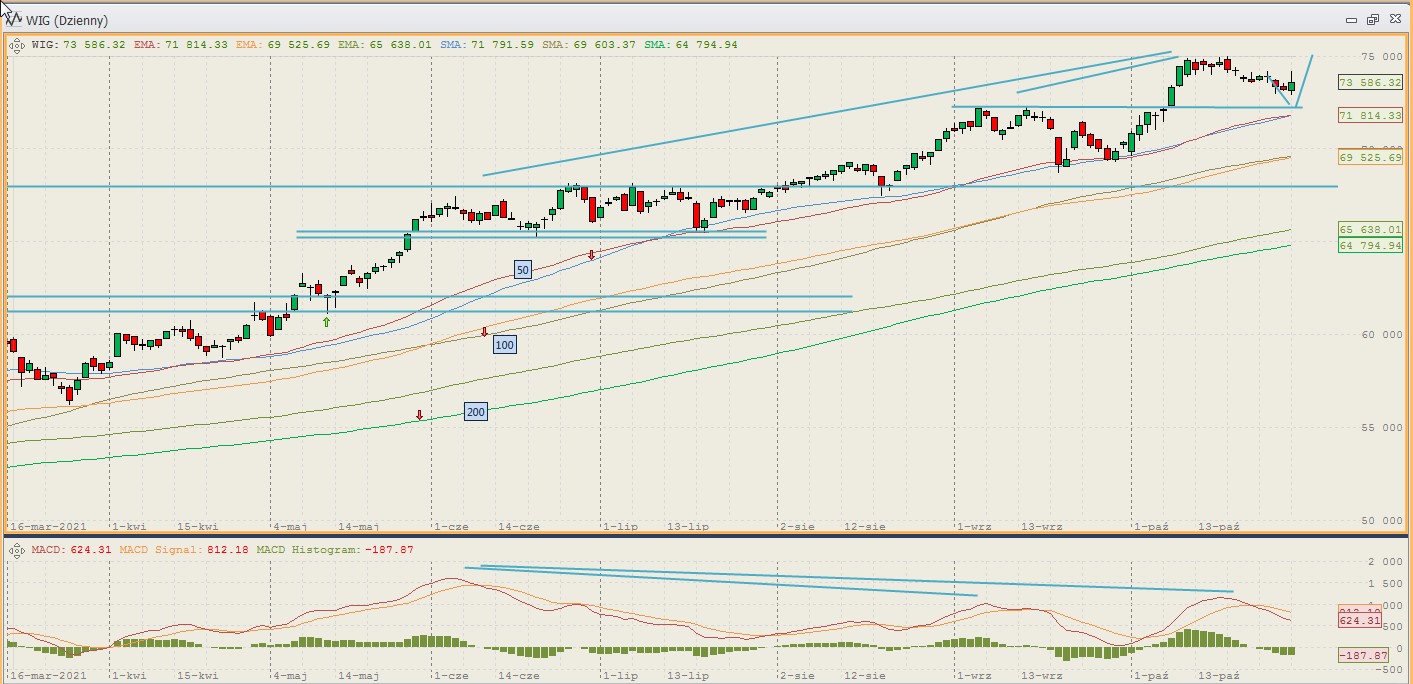The image size is (1413, 684).
Task: Minimize the WIG chart window
Action: point(1351,19)
